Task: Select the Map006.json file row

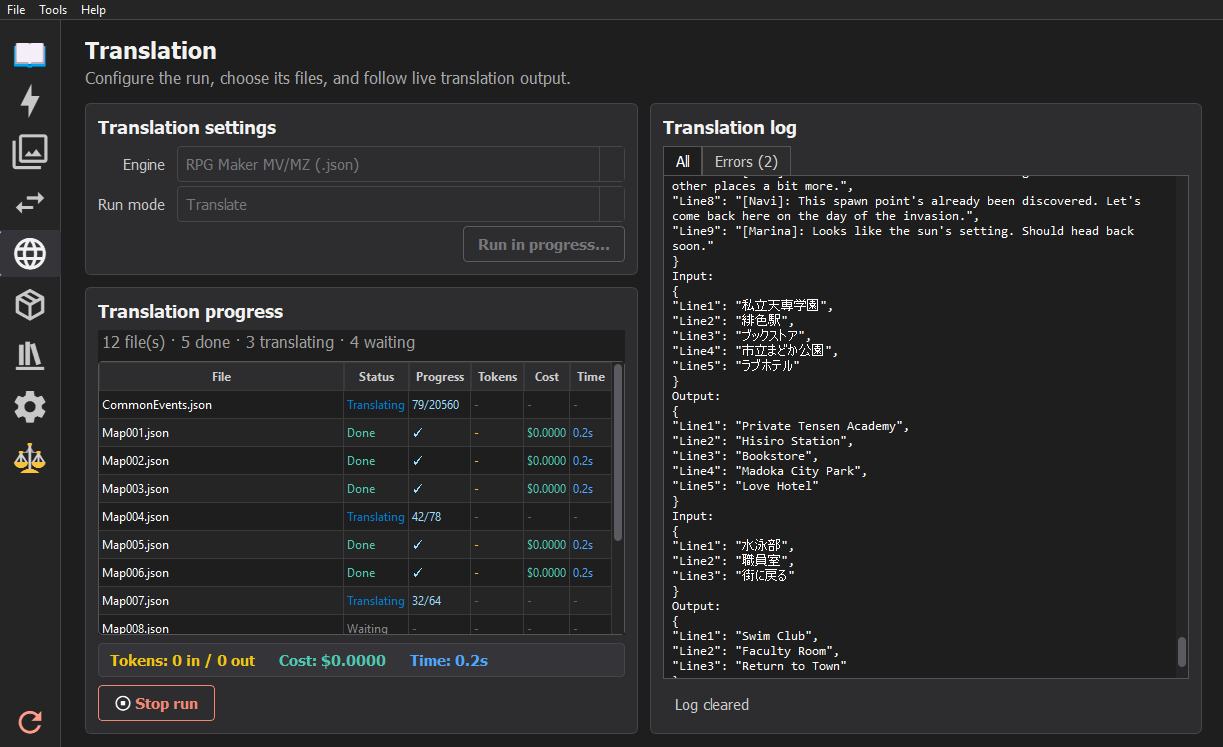Action: (355, 573)
